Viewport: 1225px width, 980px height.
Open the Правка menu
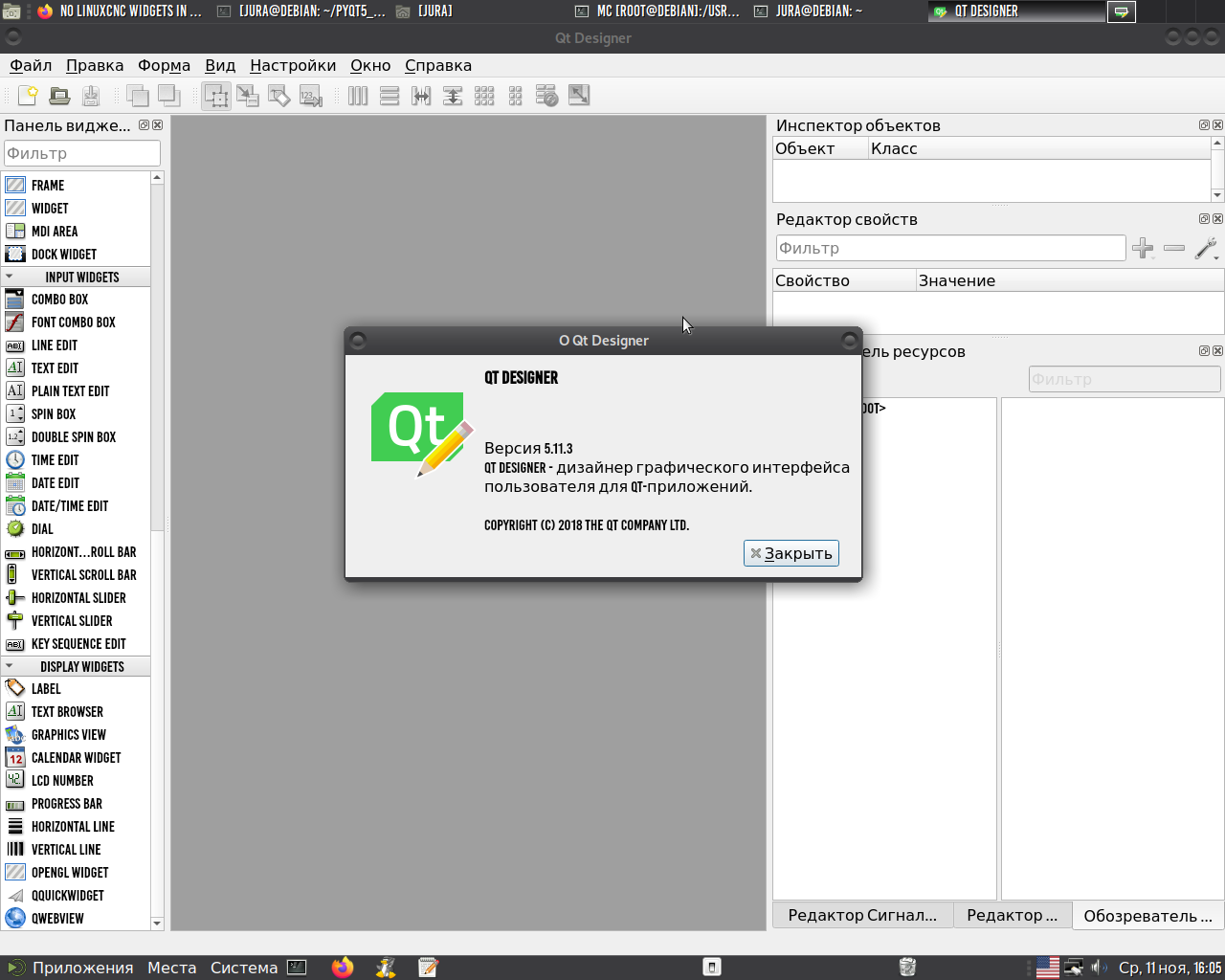click(x=95, y=65)
